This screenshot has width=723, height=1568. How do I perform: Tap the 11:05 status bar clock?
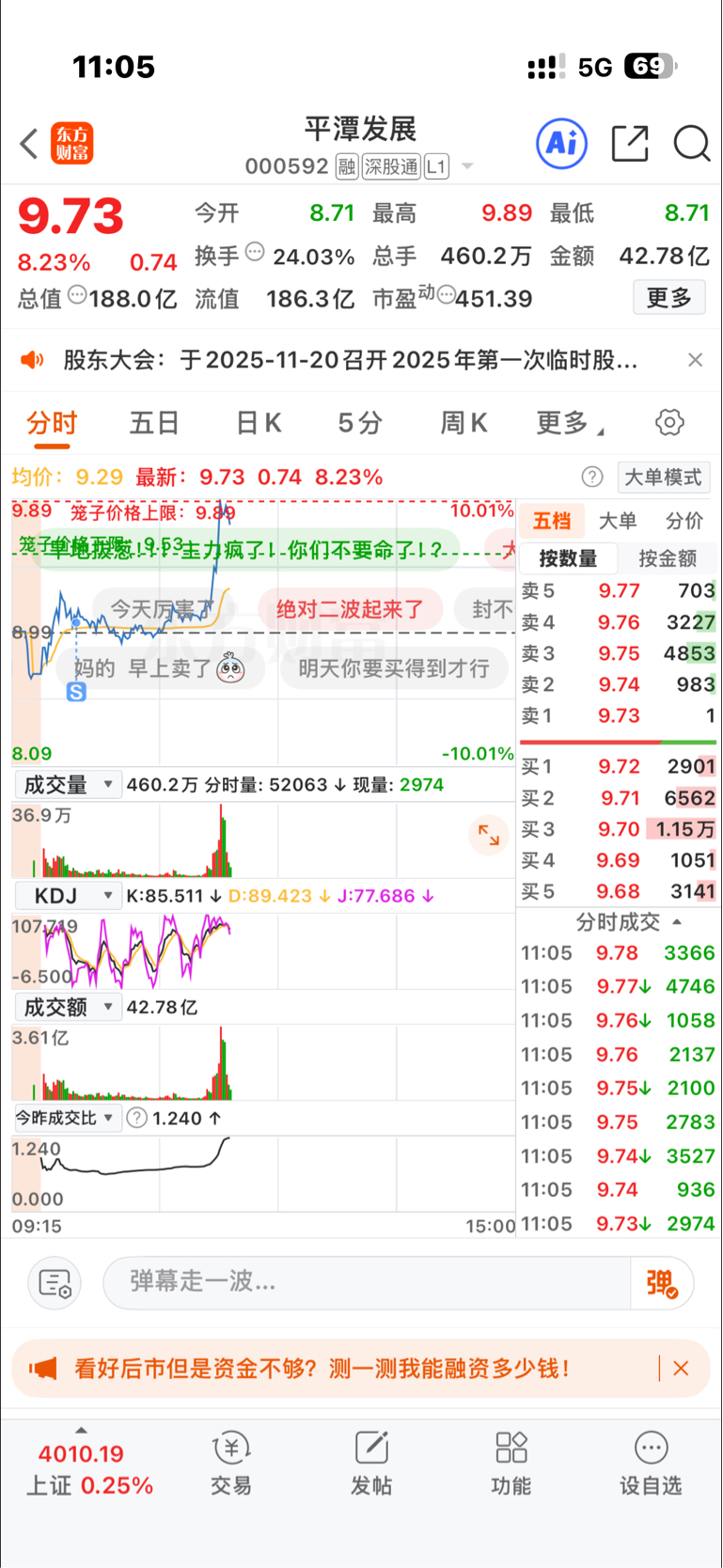(x=114, y=67)
